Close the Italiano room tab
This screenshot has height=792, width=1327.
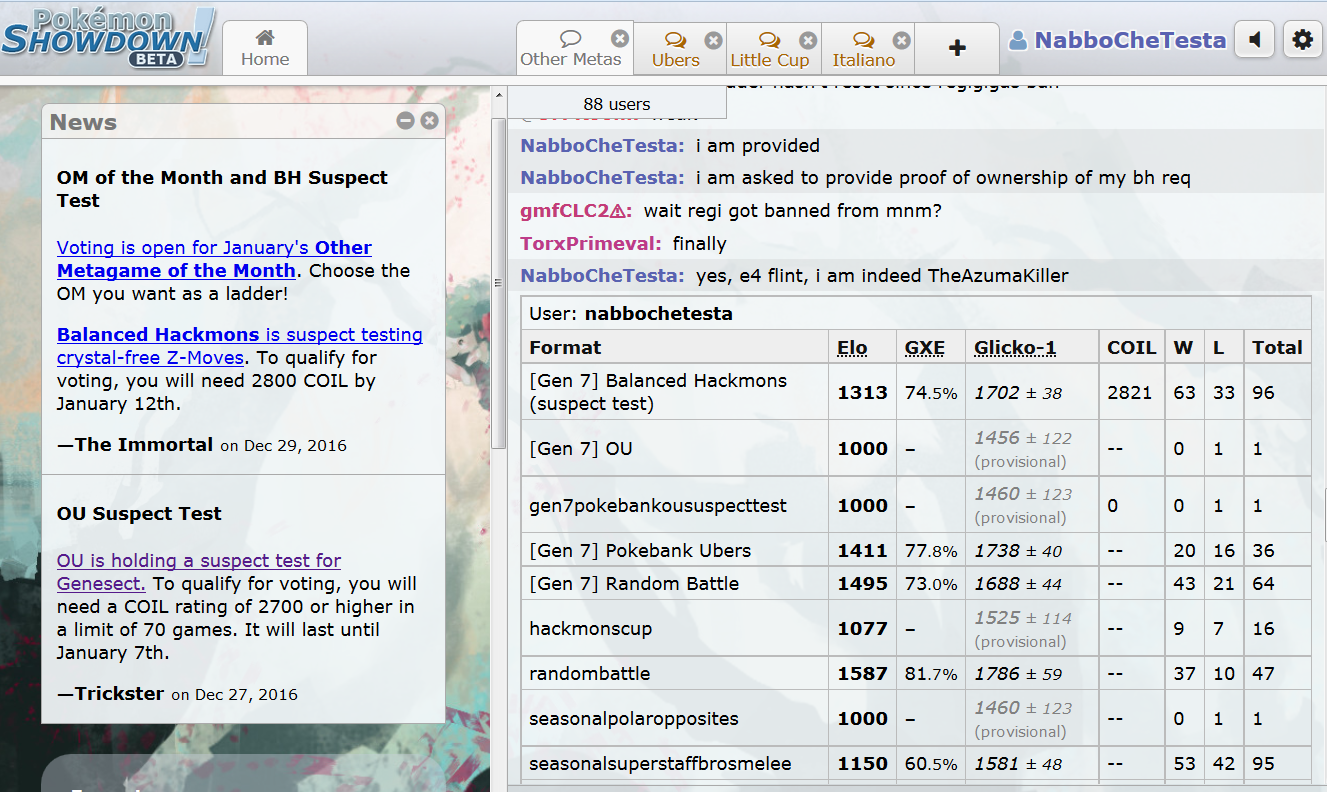tap(901, 41)
